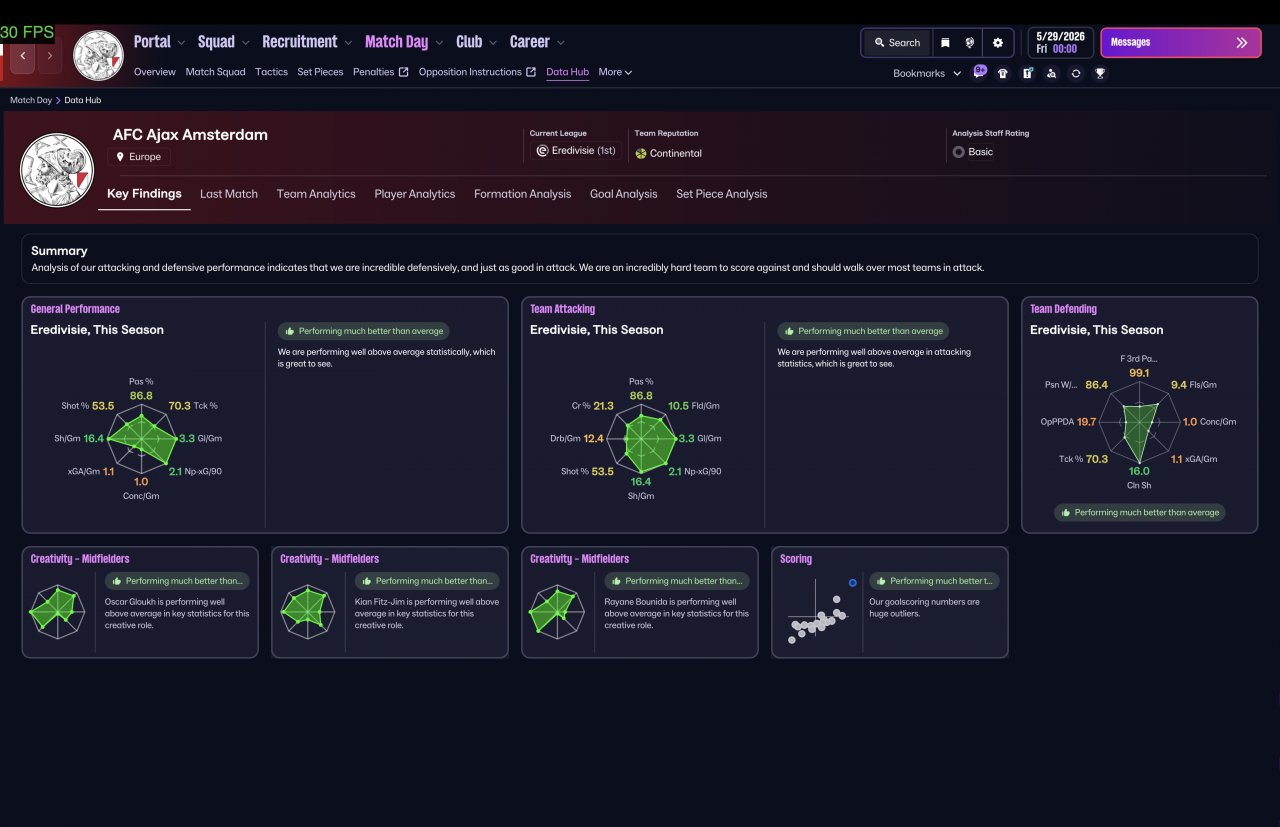Open the chat notifications icon showing 9+
The image size is (1280, 827).
click(x=979, y=72)
